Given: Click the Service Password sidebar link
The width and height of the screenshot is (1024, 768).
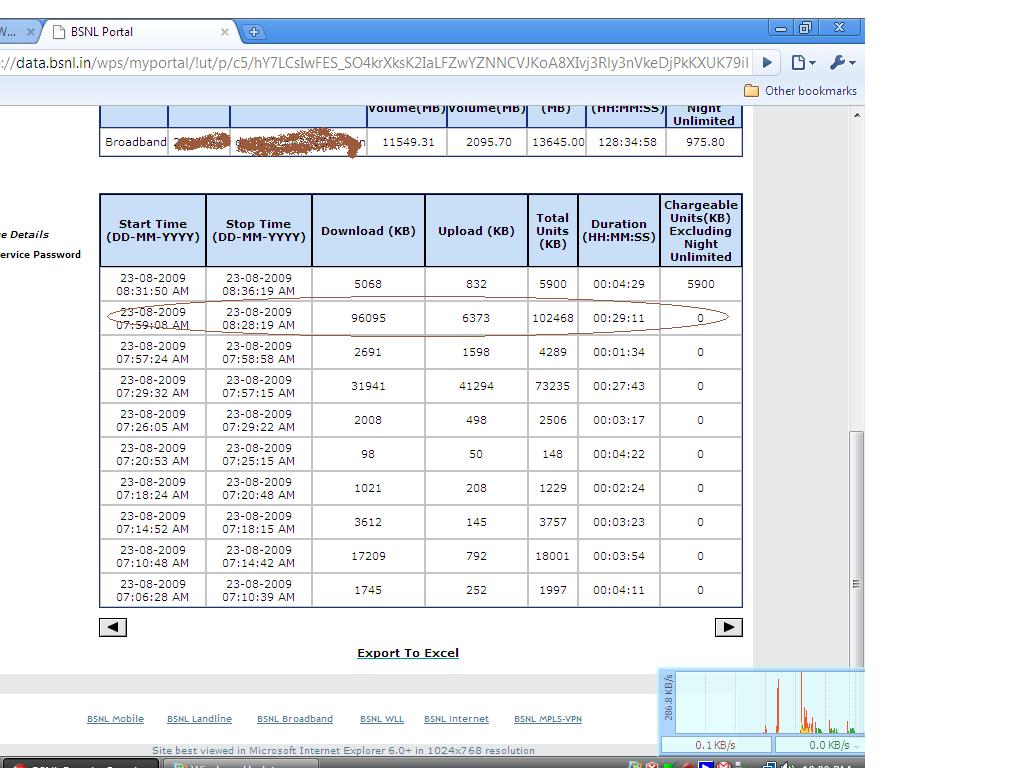Looking at the screenshot, I should coord(40,255).
